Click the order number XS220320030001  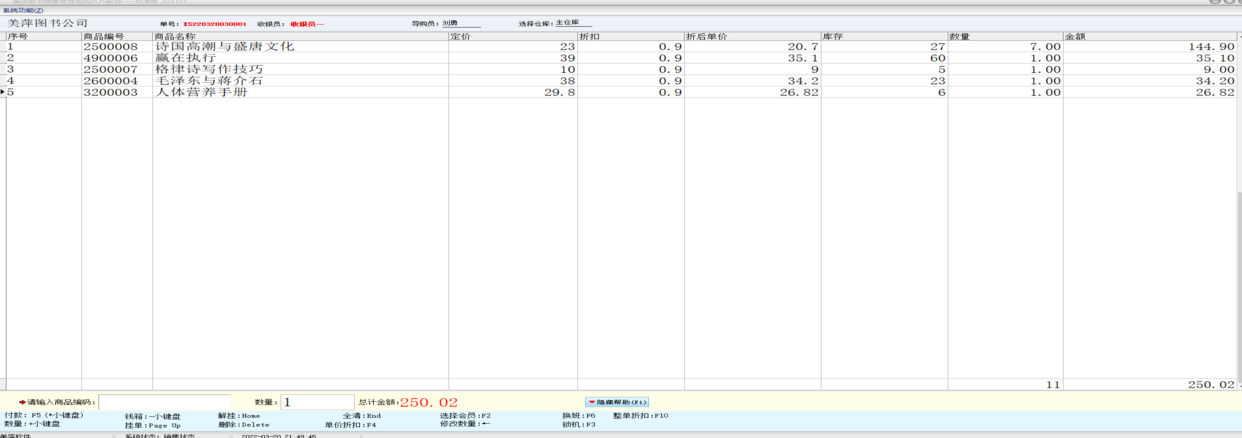pyautogui.click(x=215, y=23)
